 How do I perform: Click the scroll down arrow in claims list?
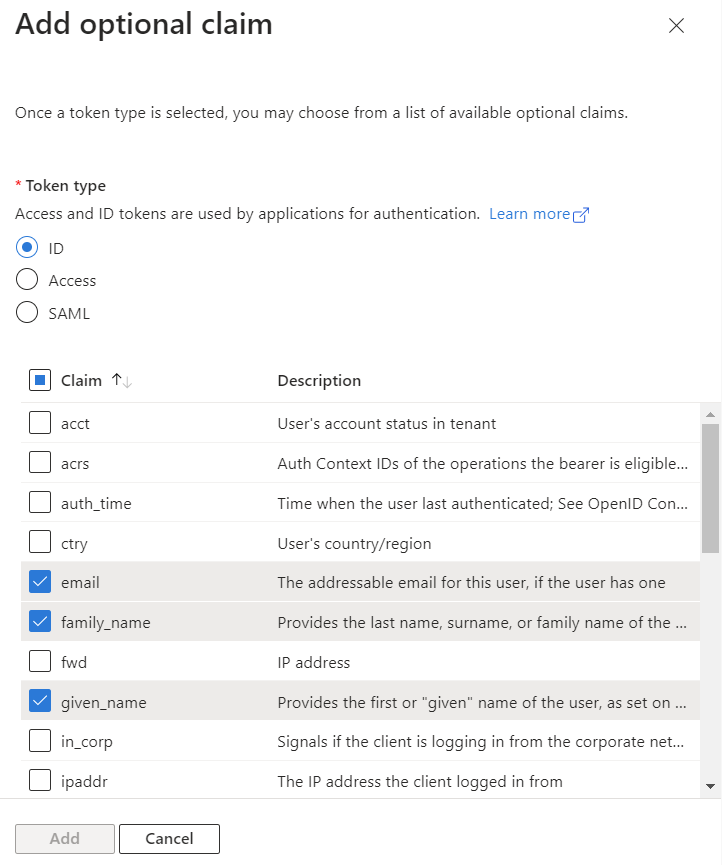click(x=710, y=787)
